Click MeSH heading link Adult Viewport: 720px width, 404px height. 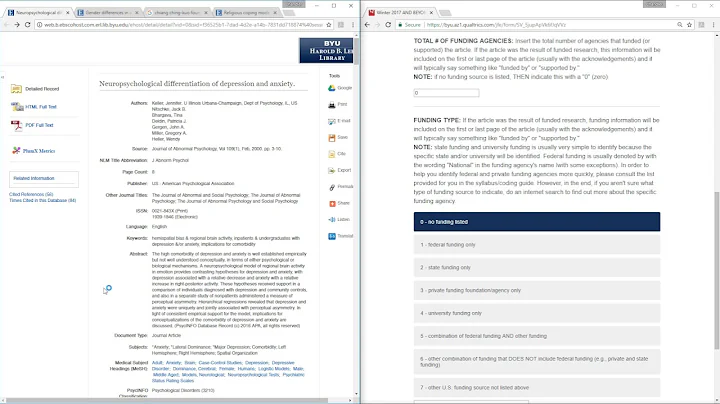(157, 363)
